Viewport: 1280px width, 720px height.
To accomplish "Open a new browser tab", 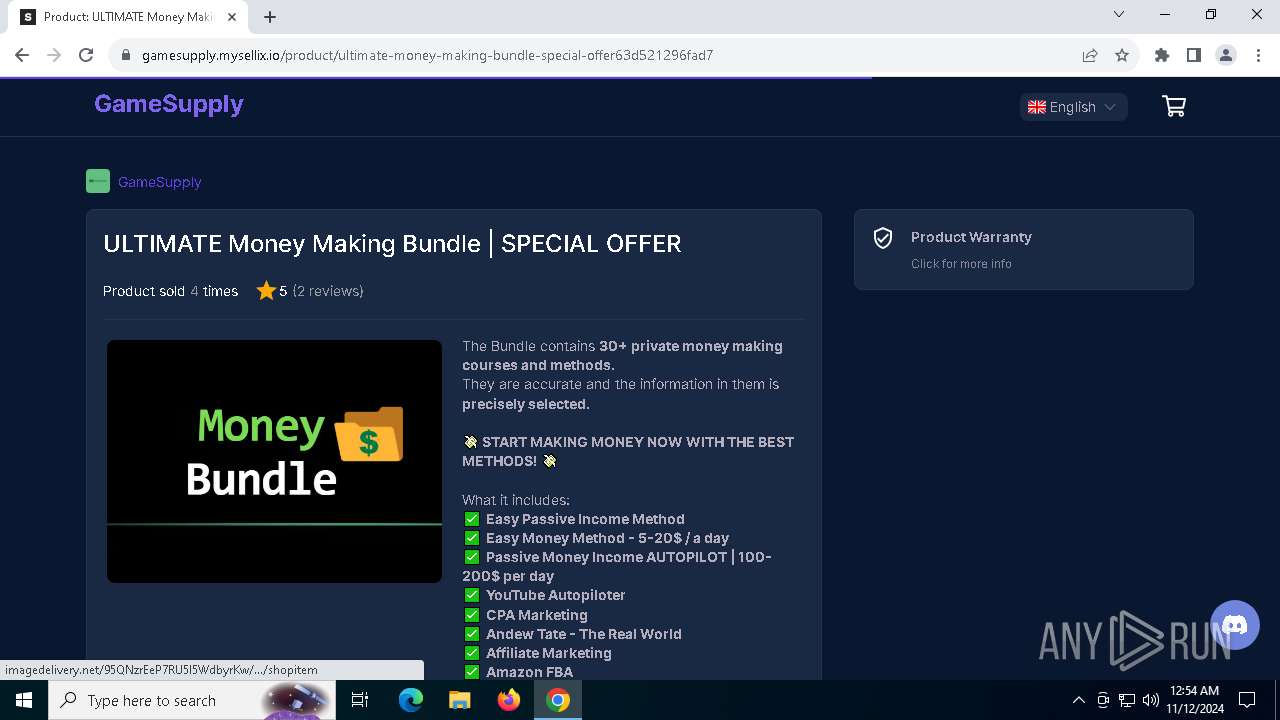I will point(270,16).
